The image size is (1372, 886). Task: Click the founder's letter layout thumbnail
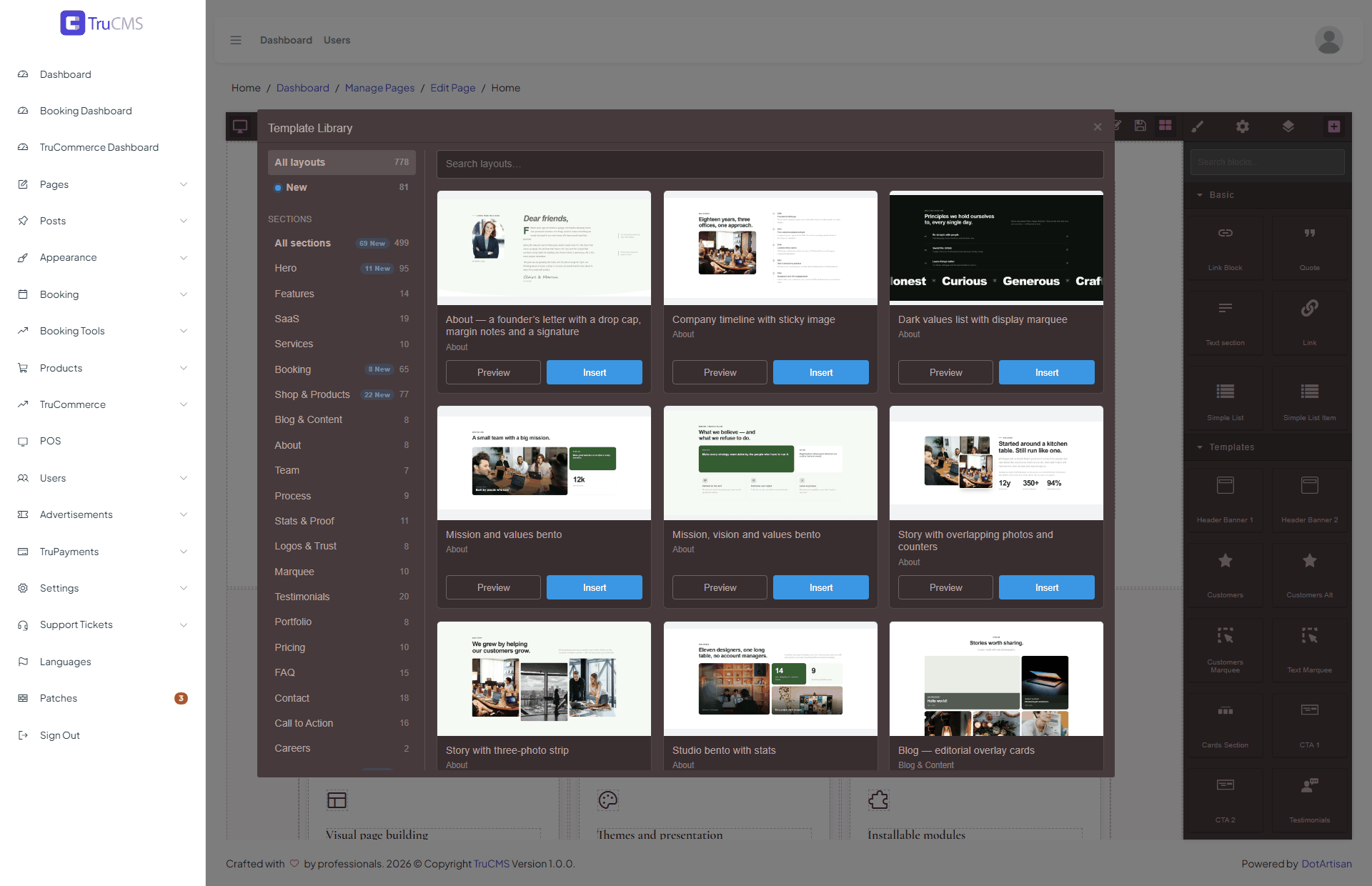click(544, 248)
